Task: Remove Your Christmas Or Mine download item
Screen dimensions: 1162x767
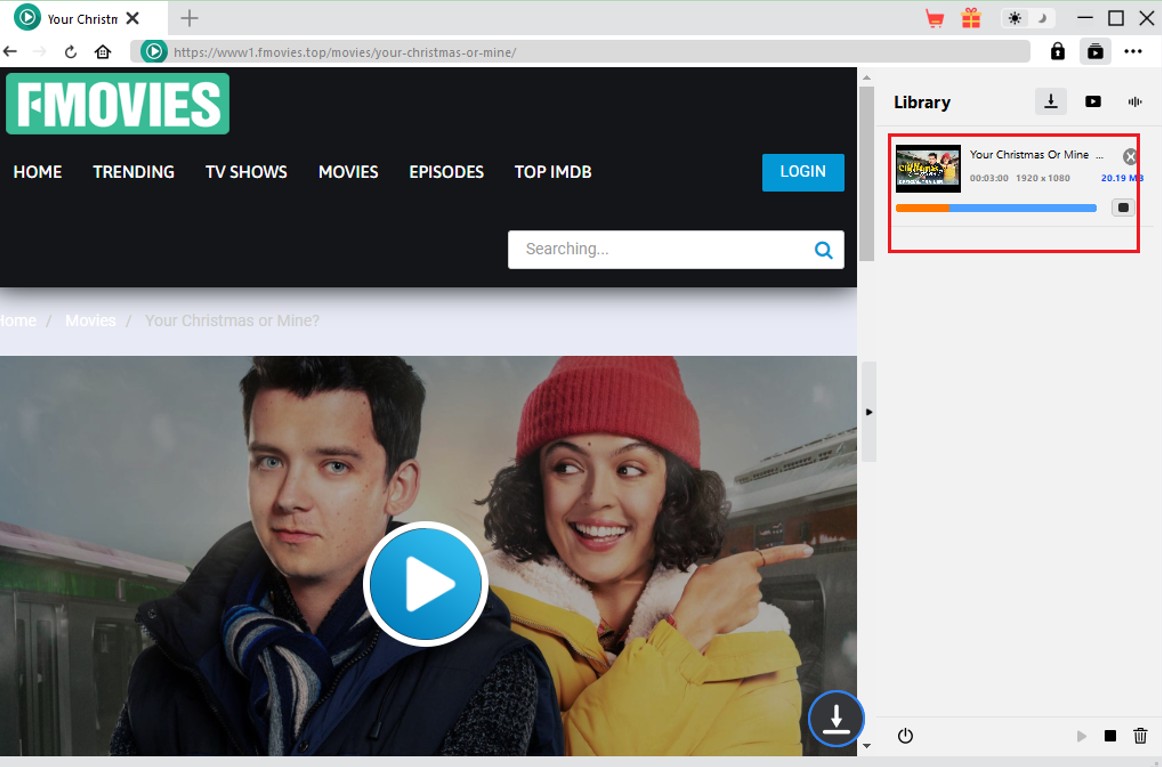Action: [1130, 156]
